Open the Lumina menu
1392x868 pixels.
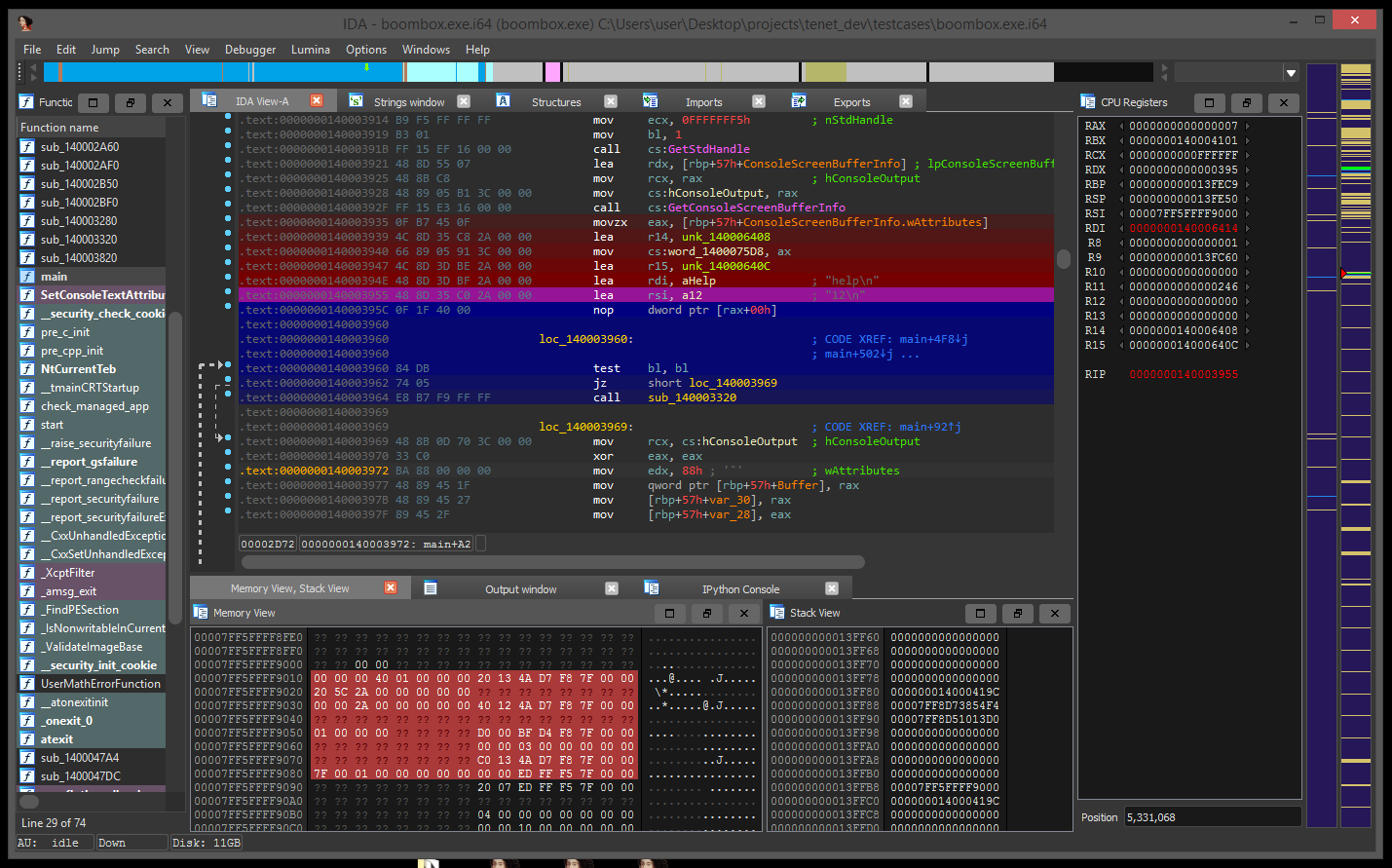[x=310, y=50]
